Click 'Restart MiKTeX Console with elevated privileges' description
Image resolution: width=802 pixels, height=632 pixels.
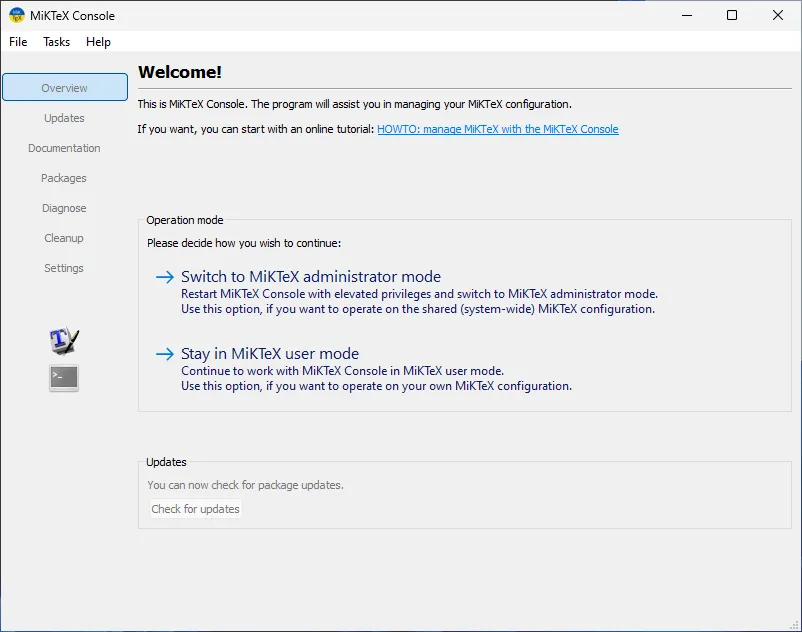[x=419, y=294]
